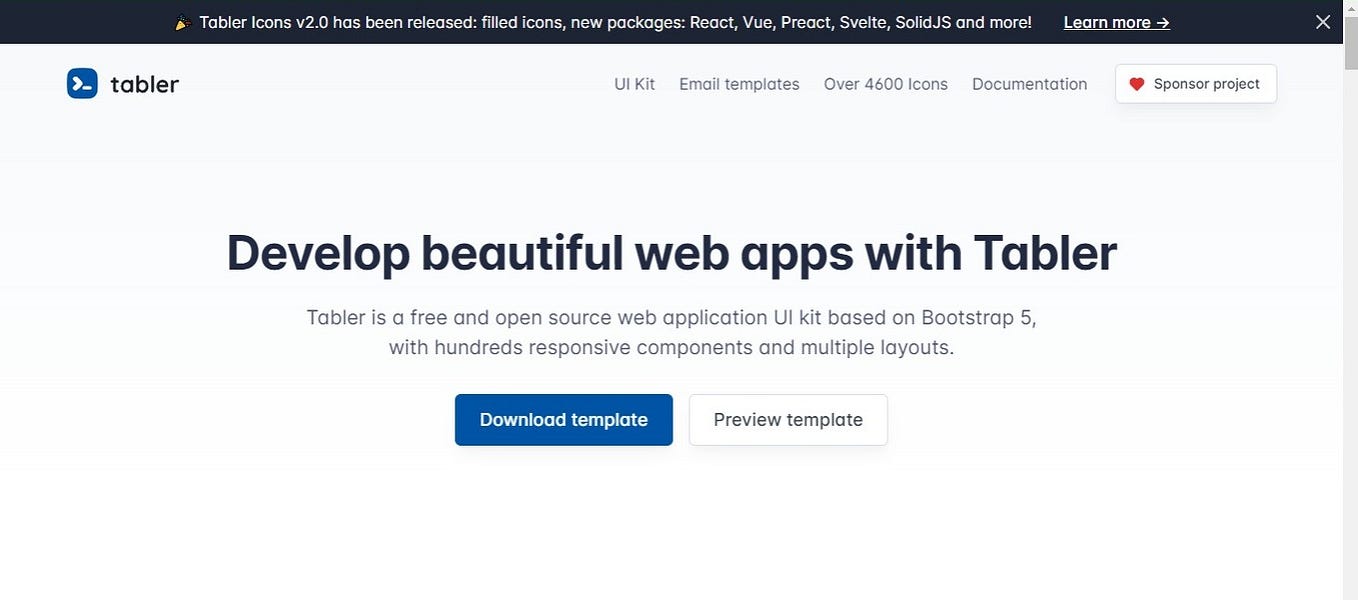Open the UI Kit navigation item
Screen dimensions: 1358x600
[x=633, y=84]
